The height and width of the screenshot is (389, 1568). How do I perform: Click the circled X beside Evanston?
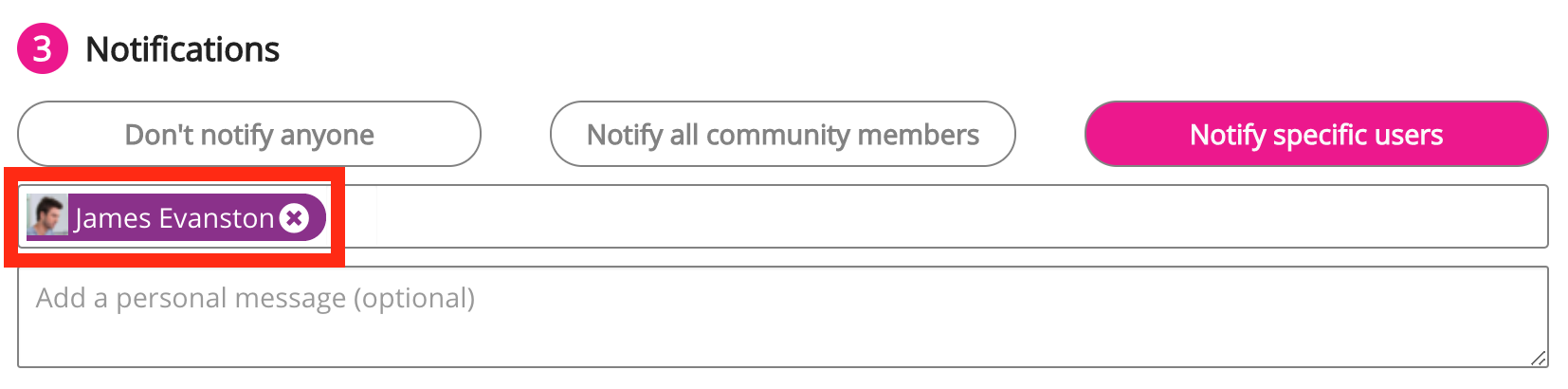295,218
